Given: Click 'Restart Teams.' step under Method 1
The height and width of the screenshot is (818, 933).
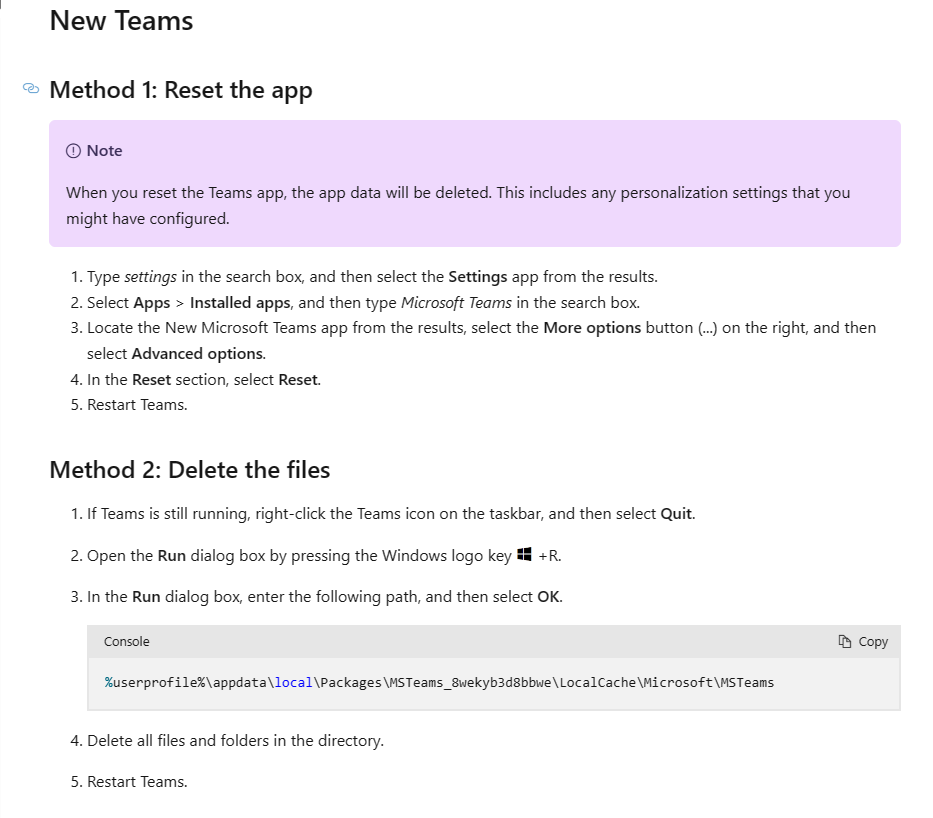Looking at the screenshot, I should tap(137, 405).
